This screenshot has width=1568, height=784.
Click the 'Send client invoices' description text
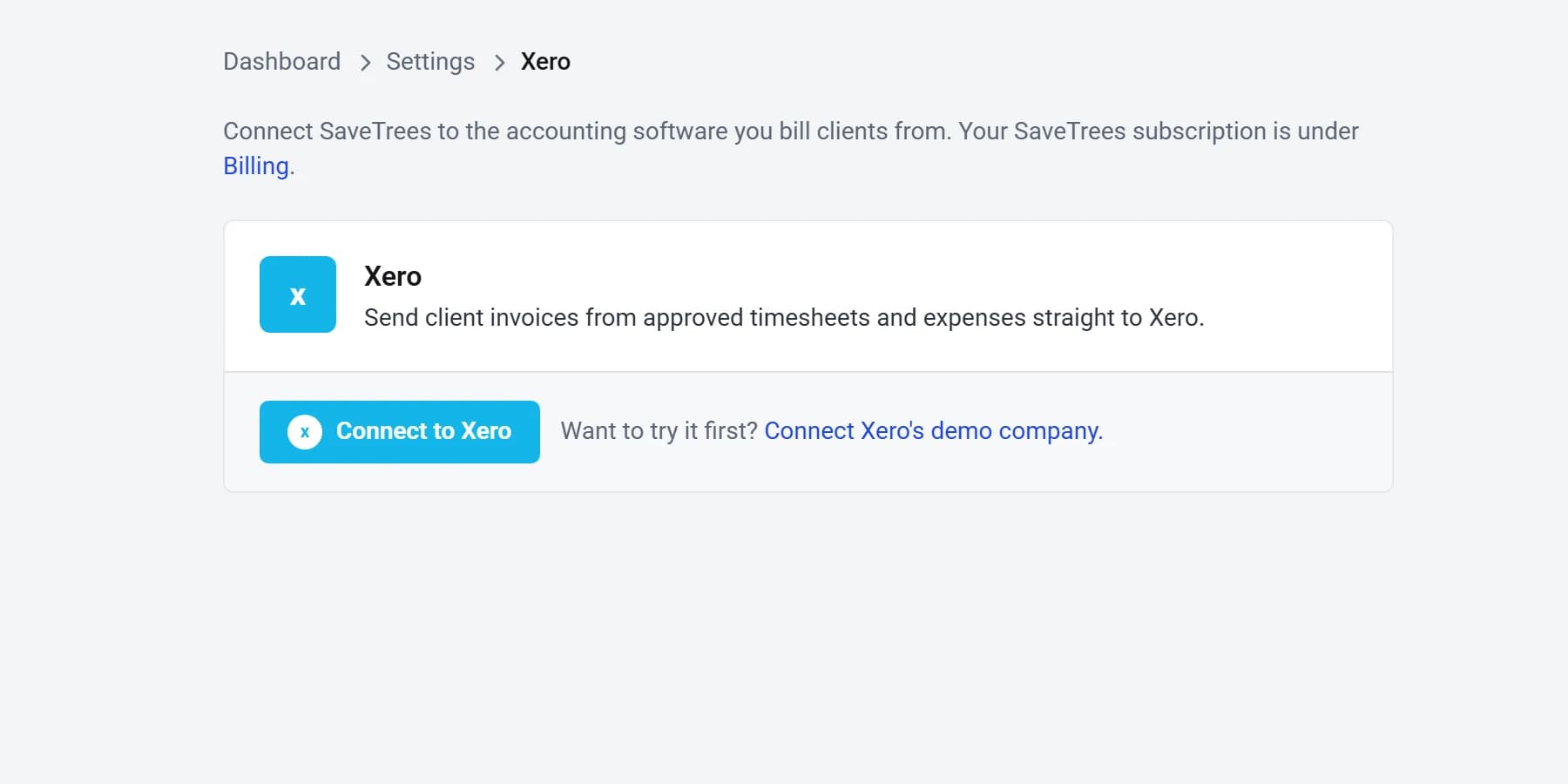coord(784,318)
